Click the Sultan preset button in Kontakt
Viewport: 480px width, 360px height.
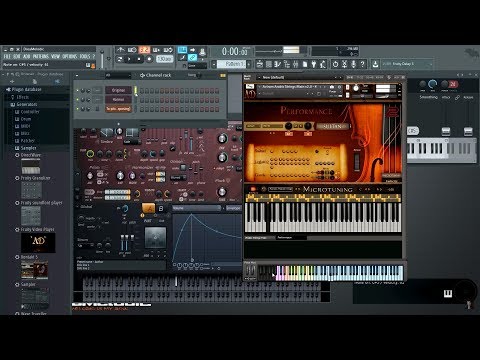[332, 126]
